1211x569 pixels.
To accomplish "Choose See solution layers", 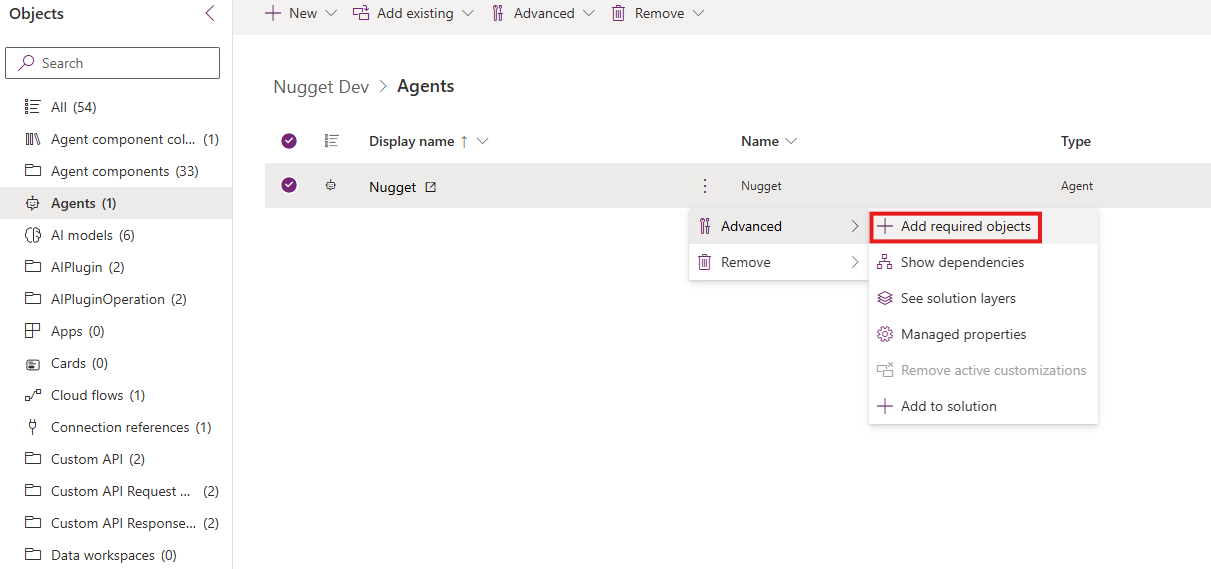I will (984, 298).
